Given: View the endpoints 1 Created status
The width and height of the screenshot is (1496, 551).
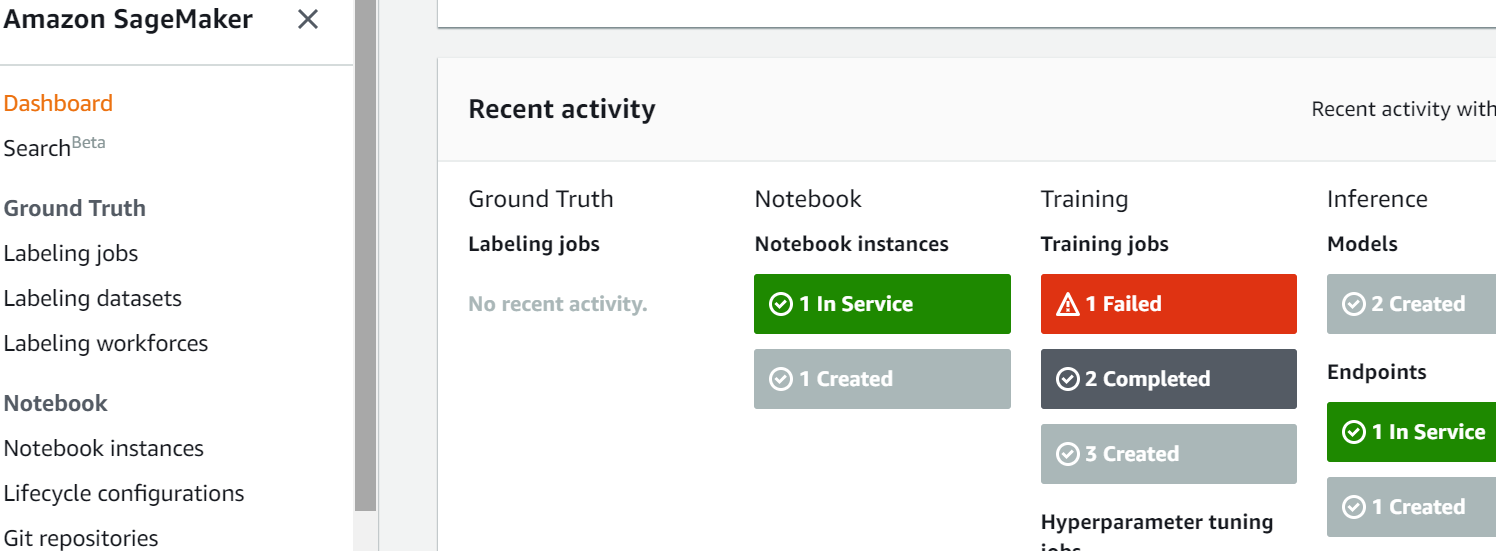Looking at the screenshot, I should coord(1411,507).
